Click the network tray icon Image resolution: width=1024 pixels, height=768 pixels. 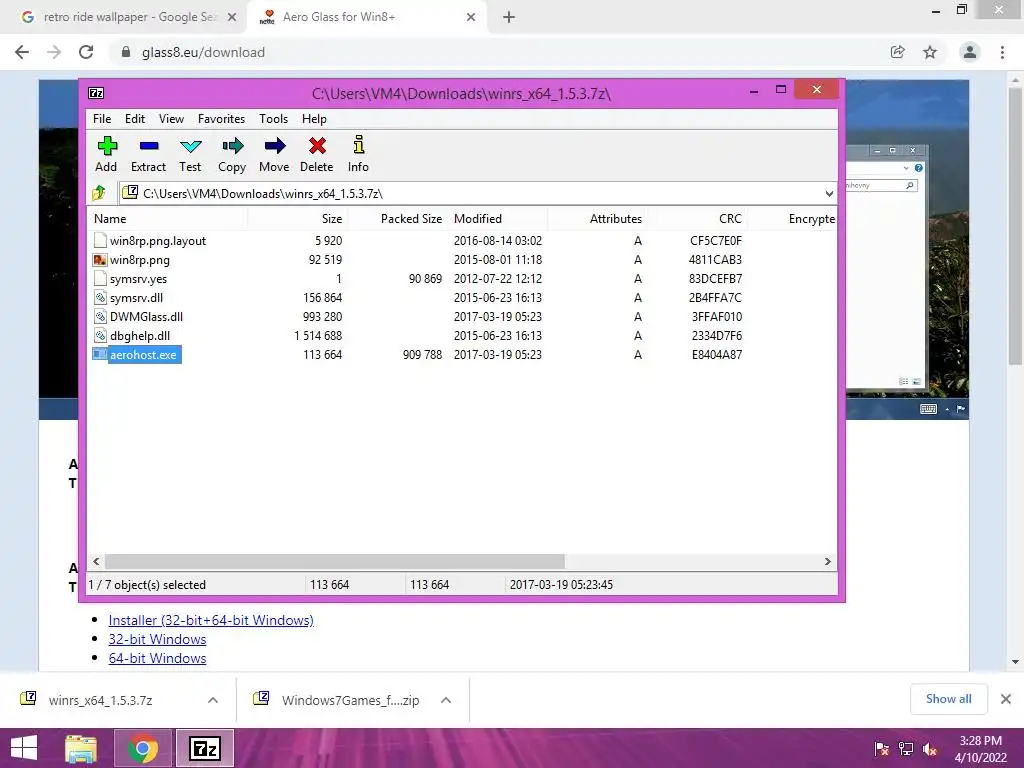906,750
